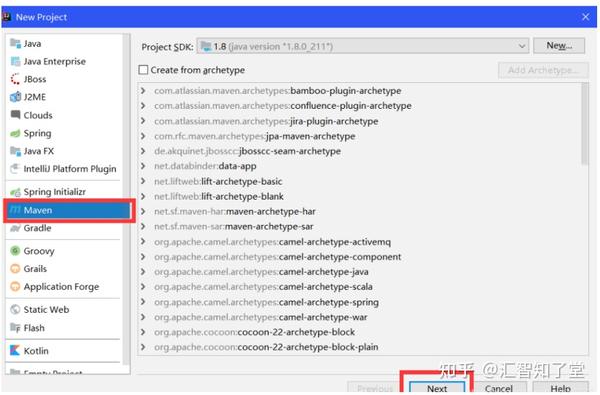Click the Java Enterprise icon
Screen dimensions: 600x395
[x=15, y=61]
